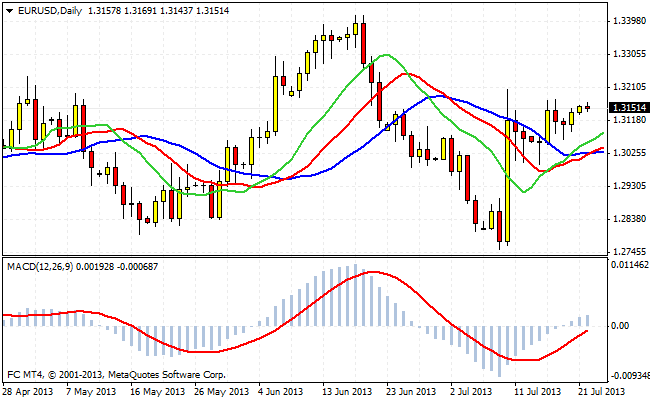This screenshot has height=400, width=650.
Task: Select the 1.33055 price scale label
Action: pyautogui.click(x=629, y=54)
